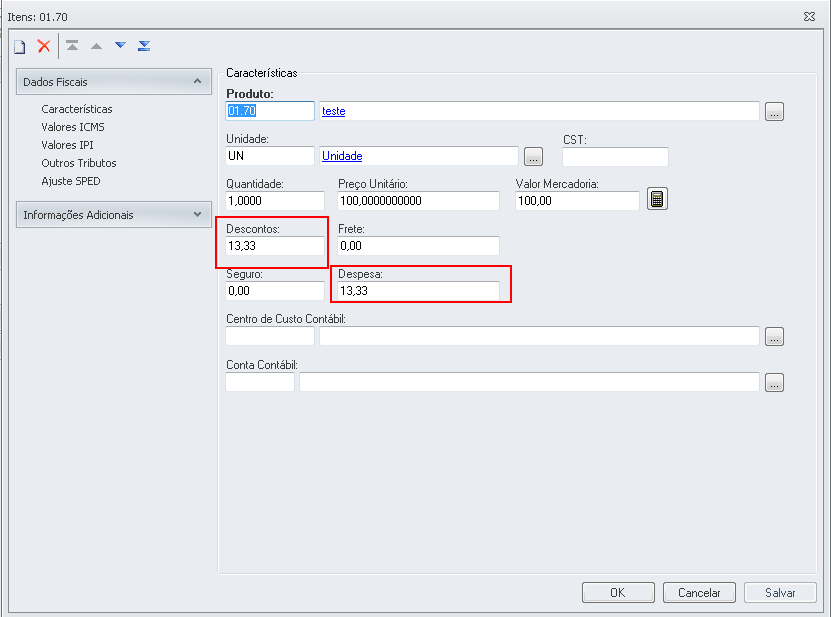Select Características in the sidebar
The width and height of the screenshot is (831, 617).
77,109
